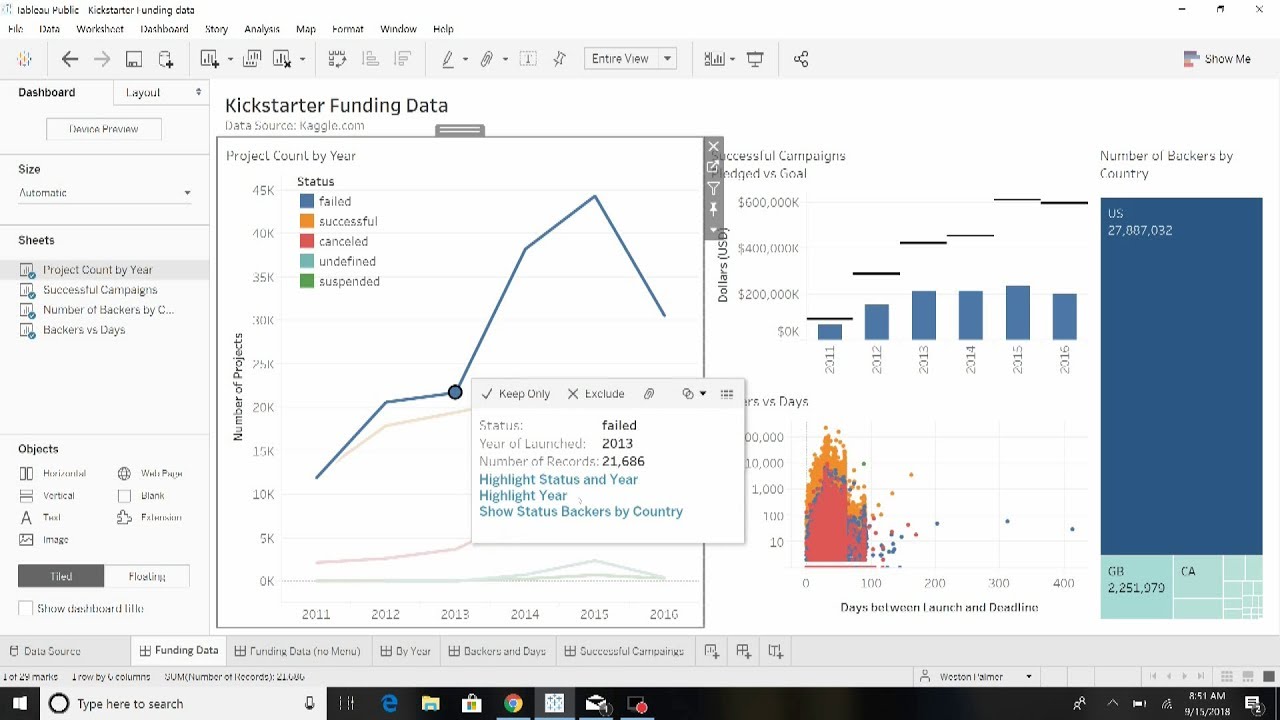Click Exclude in the tooltip
The width and height of the screenshot is (1280, 720).
click(595, 394)
